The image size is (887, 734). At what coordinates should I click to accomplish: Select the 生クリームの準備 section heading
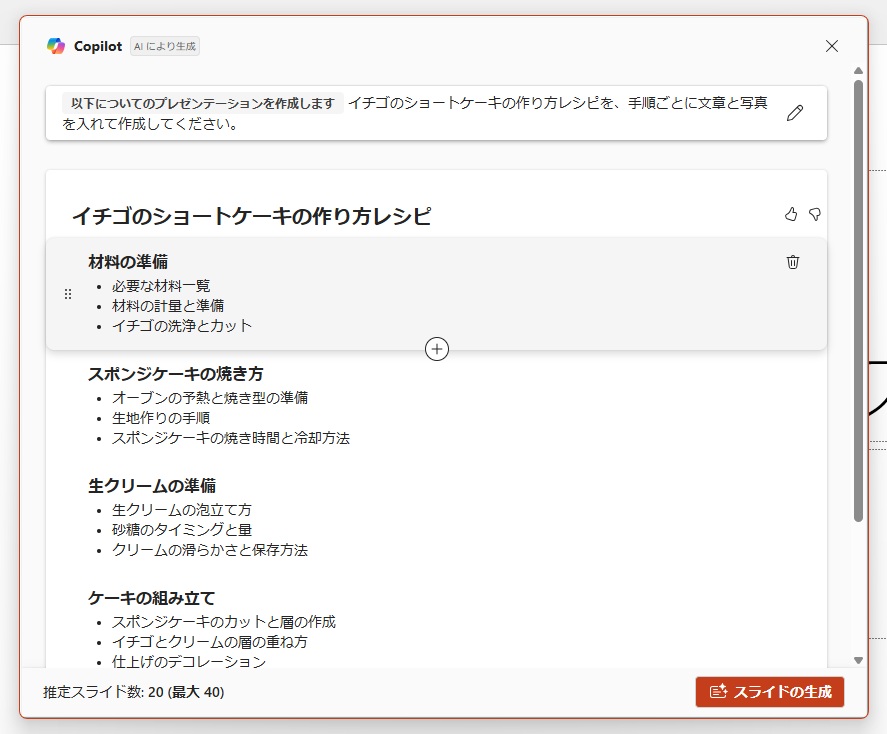(x=152, y=486)
